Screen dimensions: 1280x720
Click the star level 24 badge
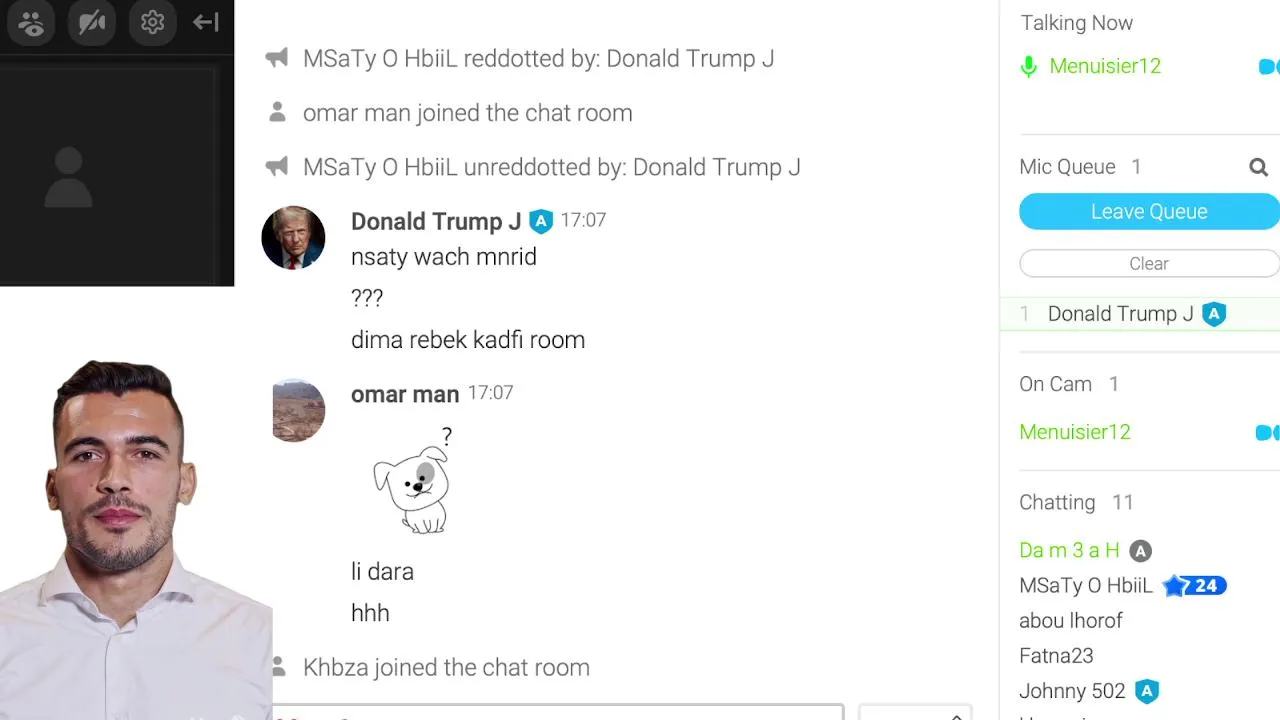(x=1195, y=586)
